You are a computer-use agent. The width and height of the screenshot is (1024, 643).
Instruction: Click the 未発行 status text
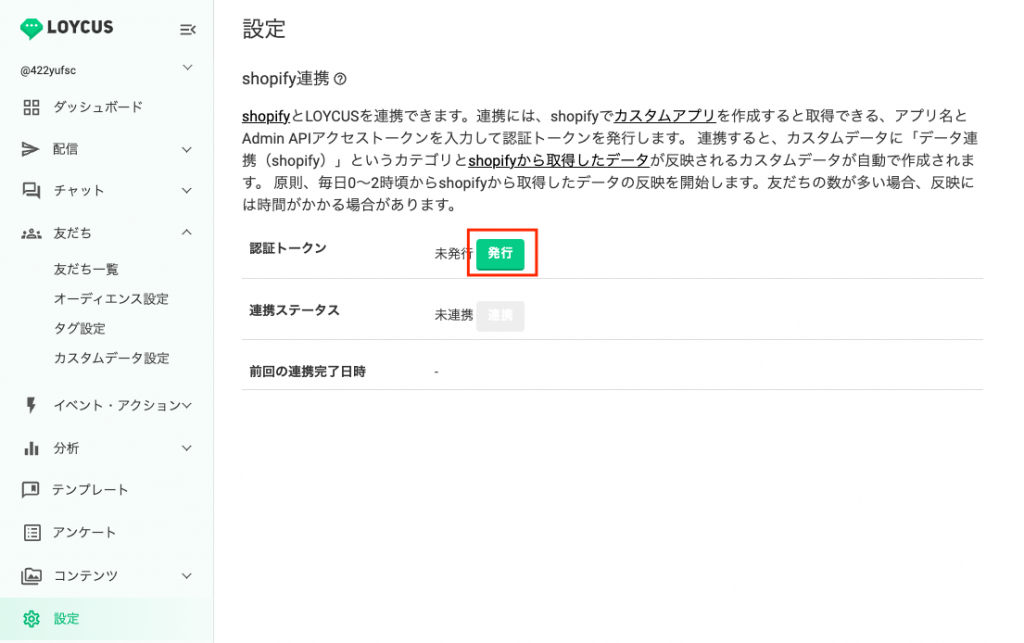454,253
